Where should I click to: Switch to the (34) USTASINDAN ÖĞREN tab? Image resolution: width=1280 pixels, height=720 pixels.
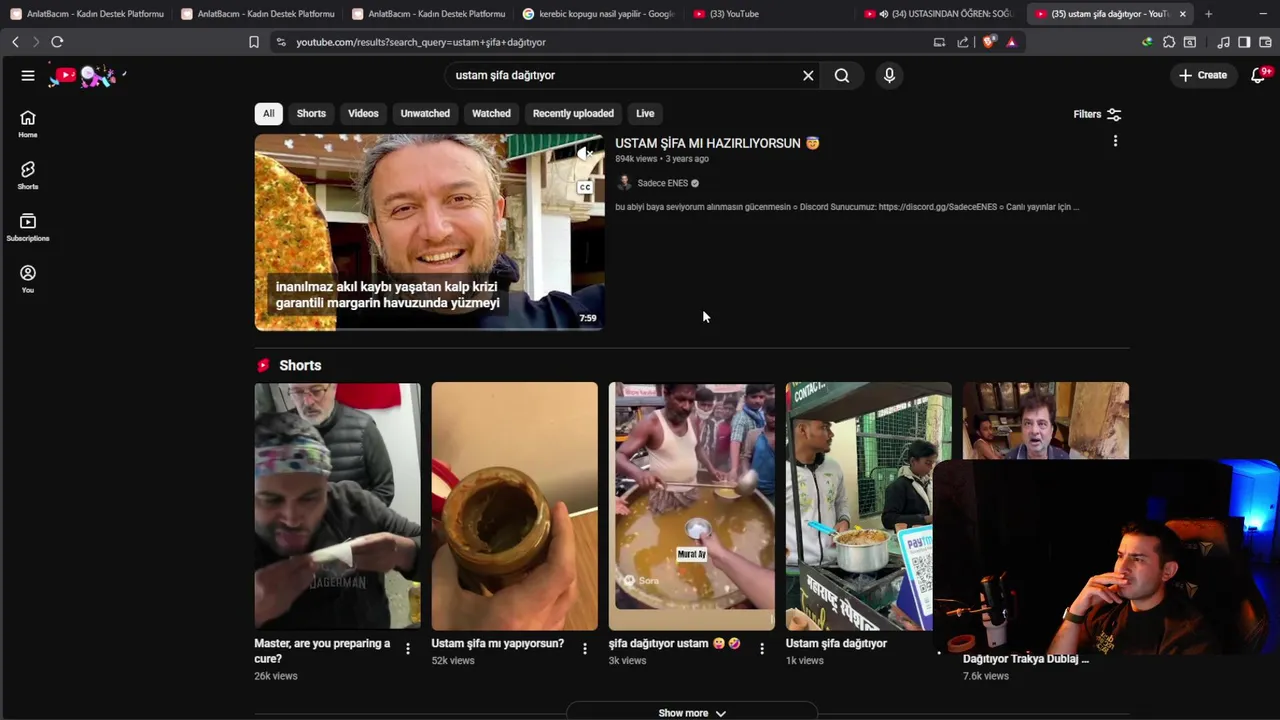point(938,14)
